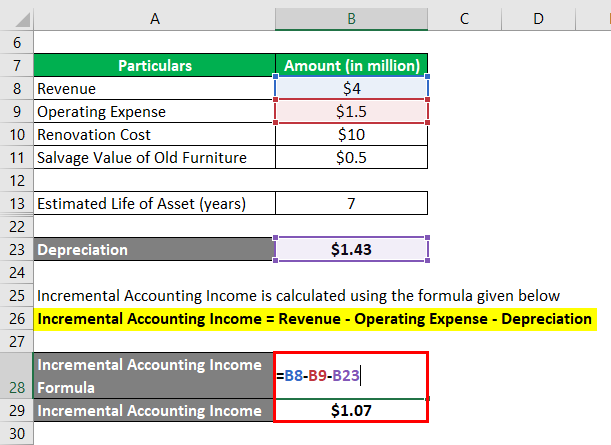
Task: Select the $1.07 result cell
Action: click(x=351, y=410)
